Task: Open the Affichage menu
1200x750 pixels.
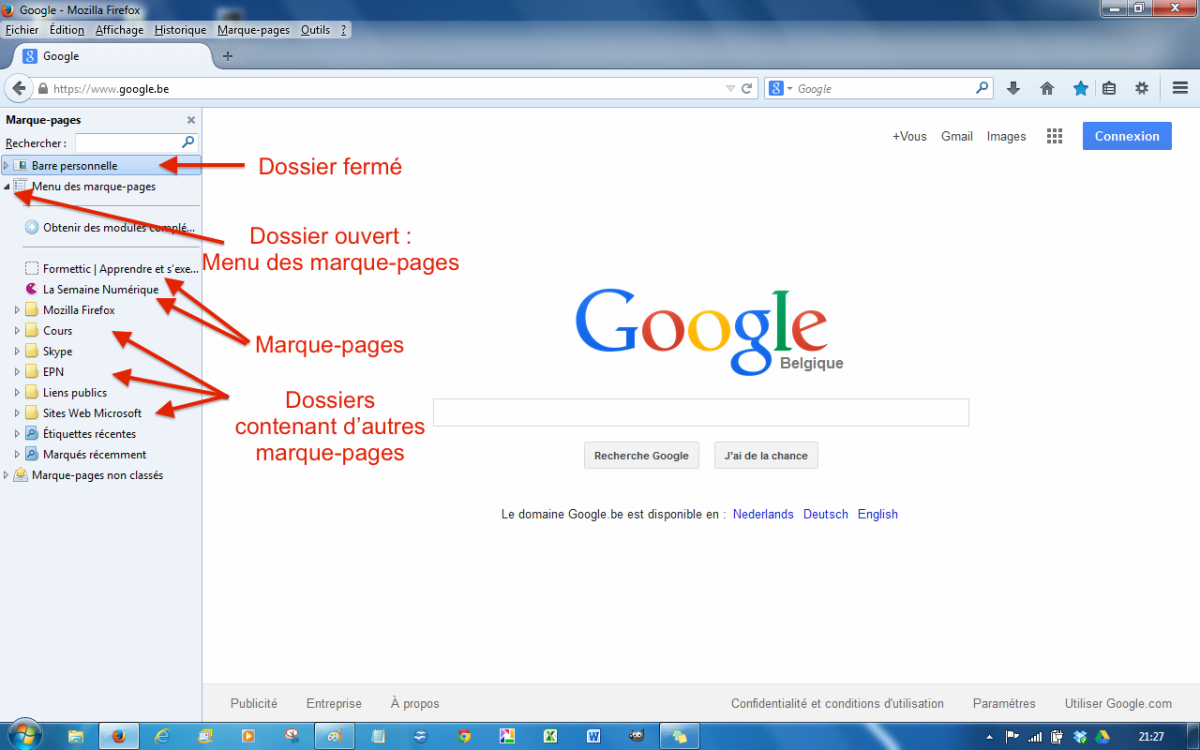Action: 119,30
